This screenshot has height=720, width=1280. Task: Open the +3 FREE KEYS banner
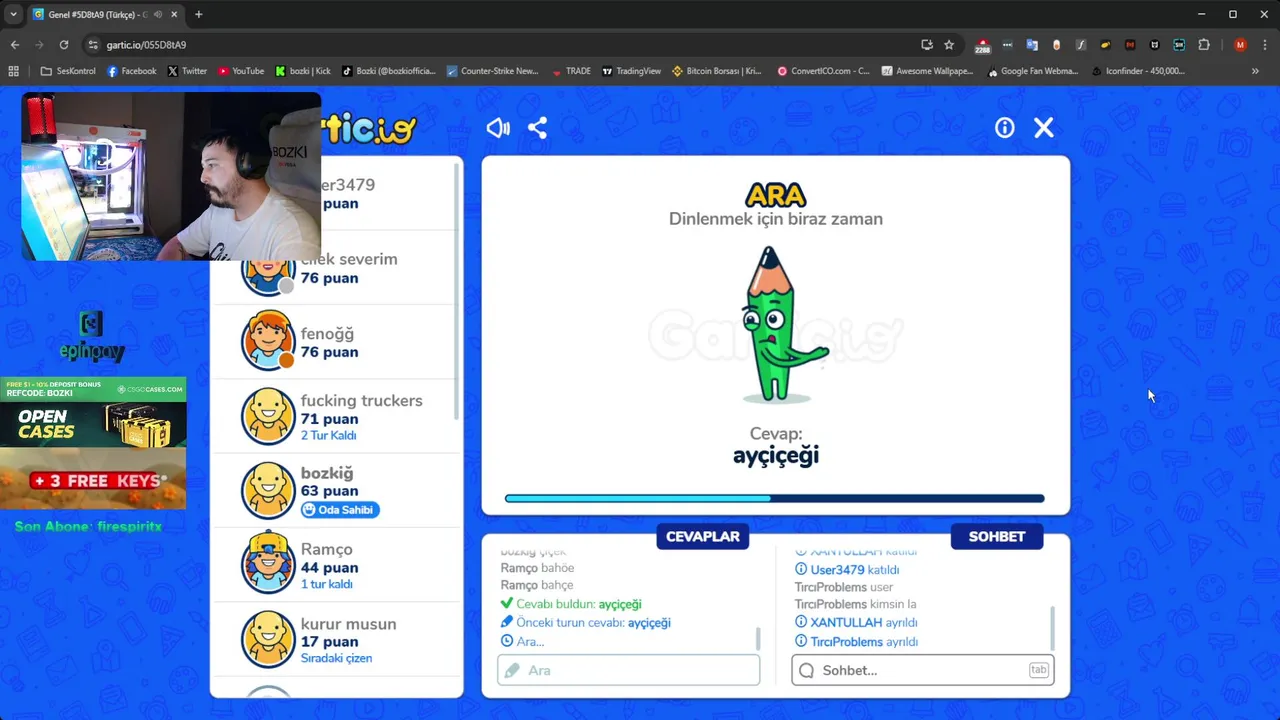click(93, 478)
